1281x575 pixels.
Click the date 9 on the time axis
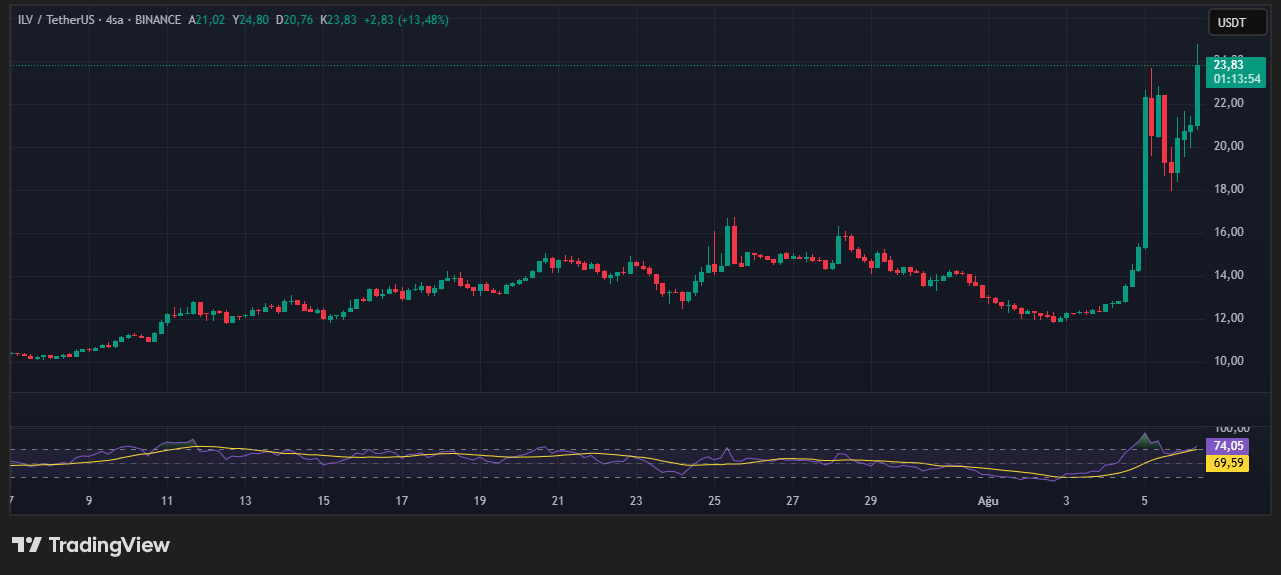[x=88, y=500]
